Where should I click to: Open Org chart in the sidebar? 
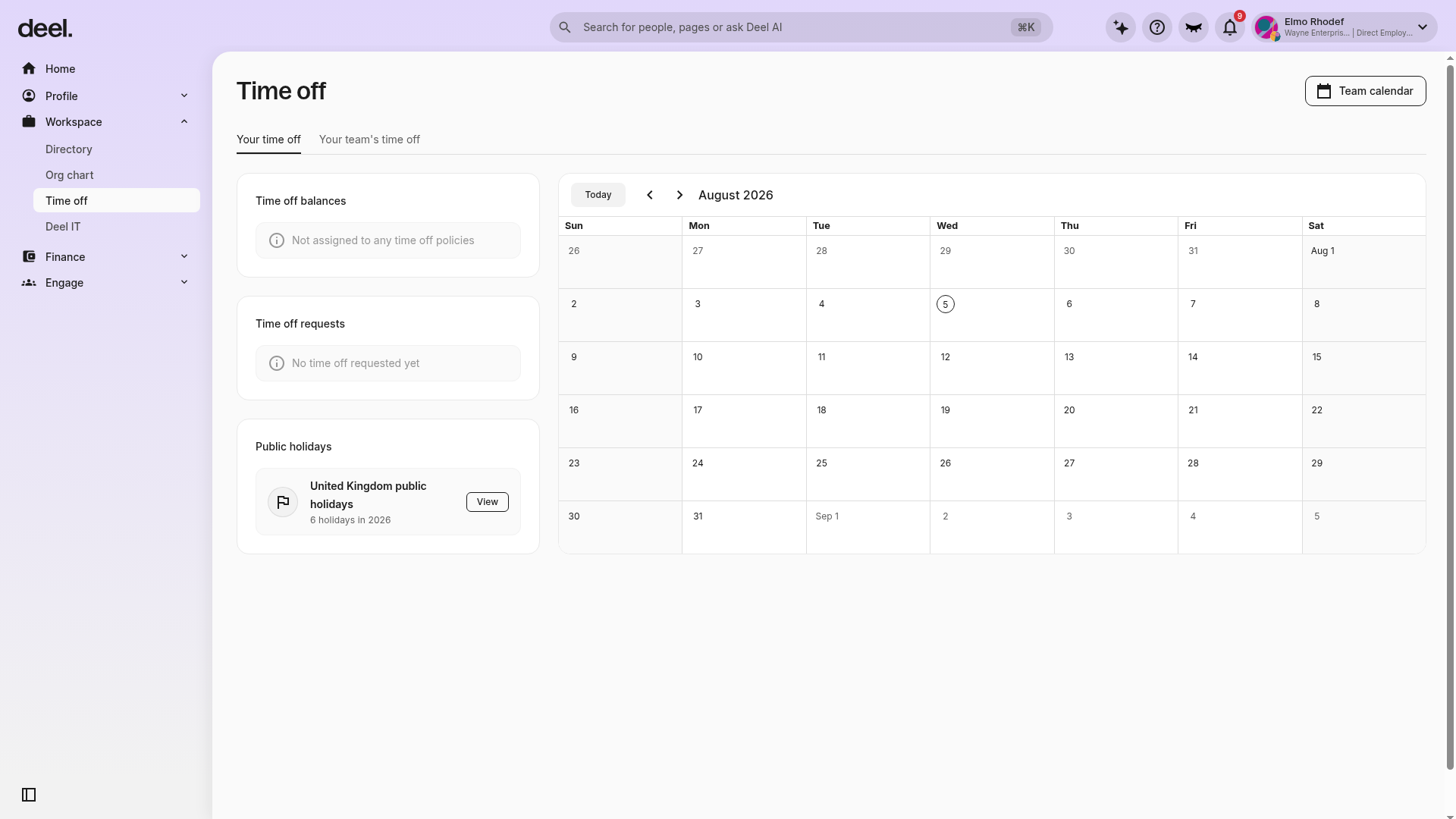[x=70, y=175]
